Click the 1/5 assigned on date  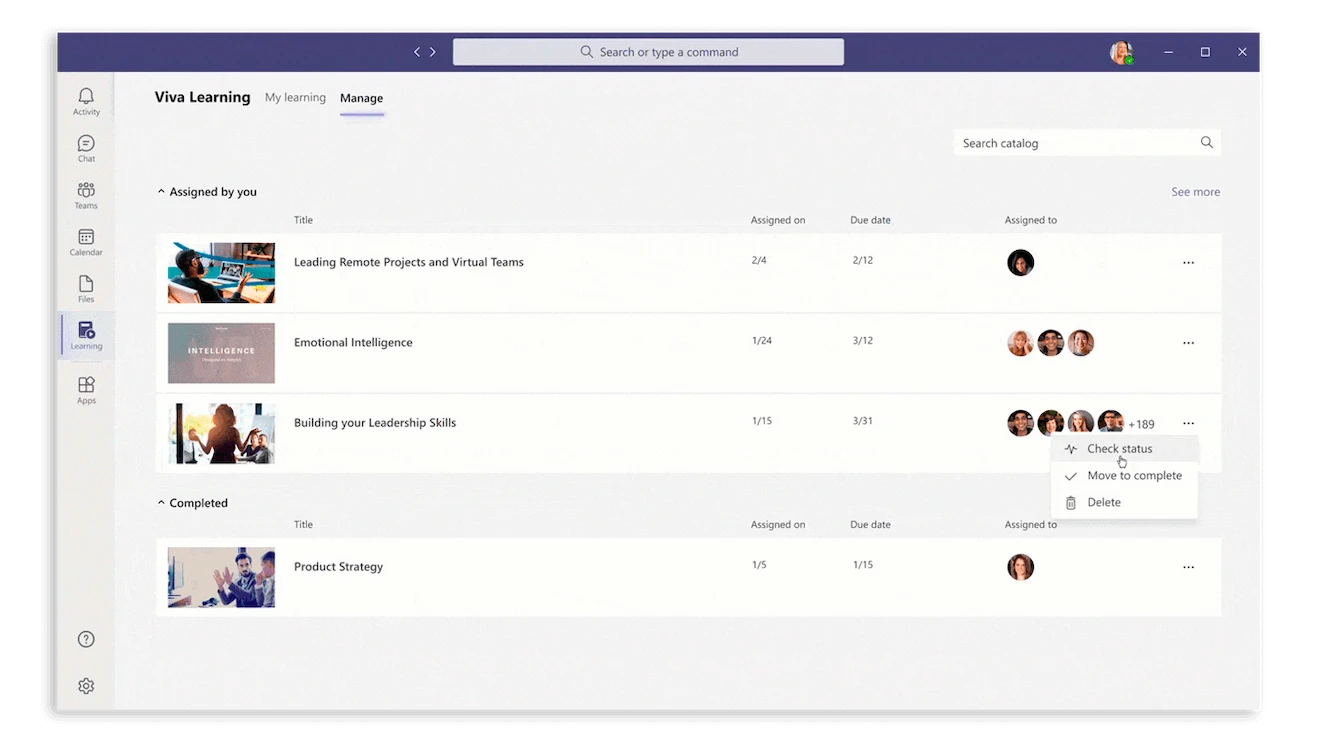759,565
